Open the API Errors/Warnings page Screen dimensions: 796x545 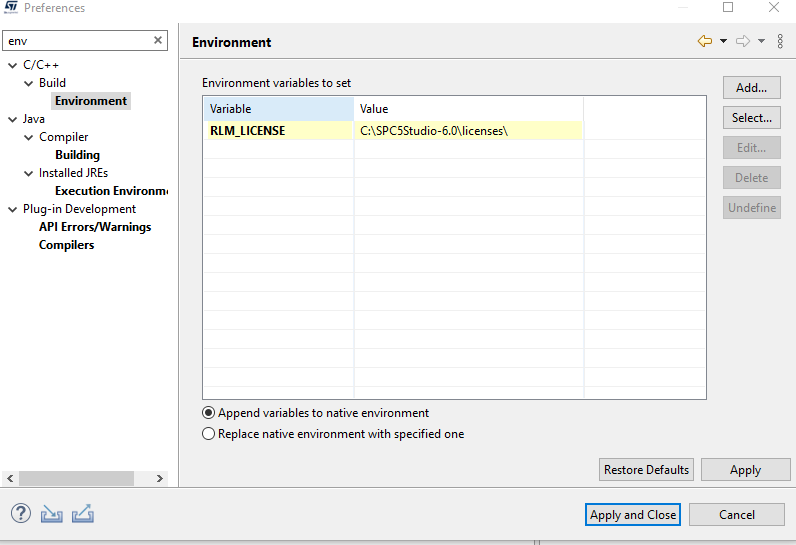(95, 227)
